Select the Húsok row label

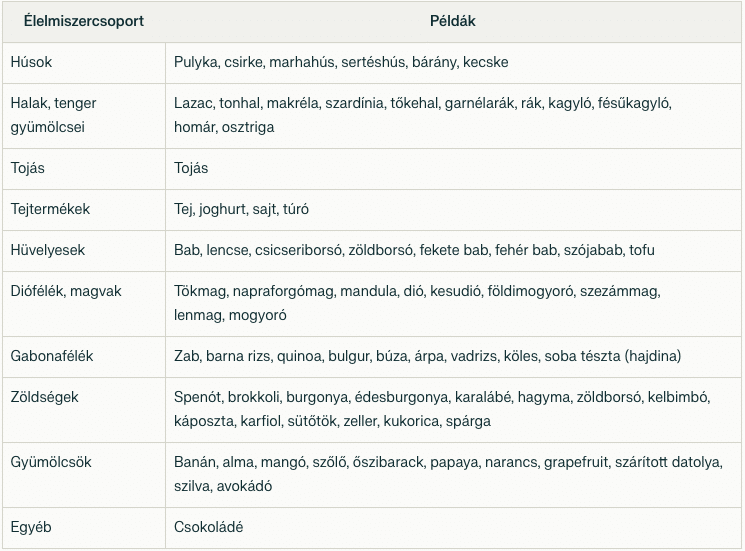click(x=31, y=62)
